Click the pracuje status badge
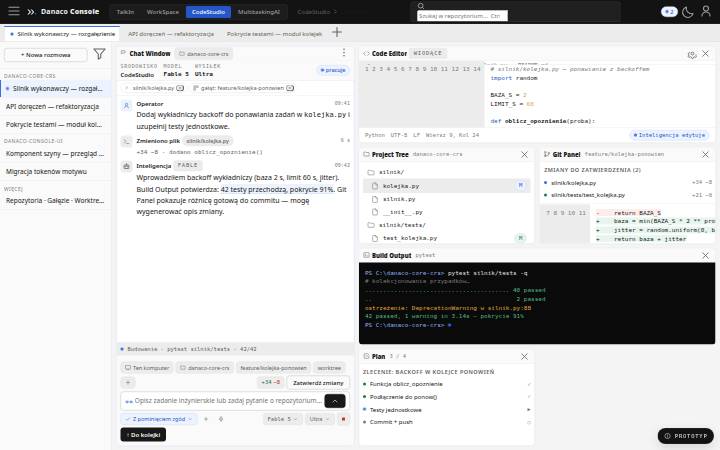The height and width of the screenshot is (450, 720). coord(332,70)
